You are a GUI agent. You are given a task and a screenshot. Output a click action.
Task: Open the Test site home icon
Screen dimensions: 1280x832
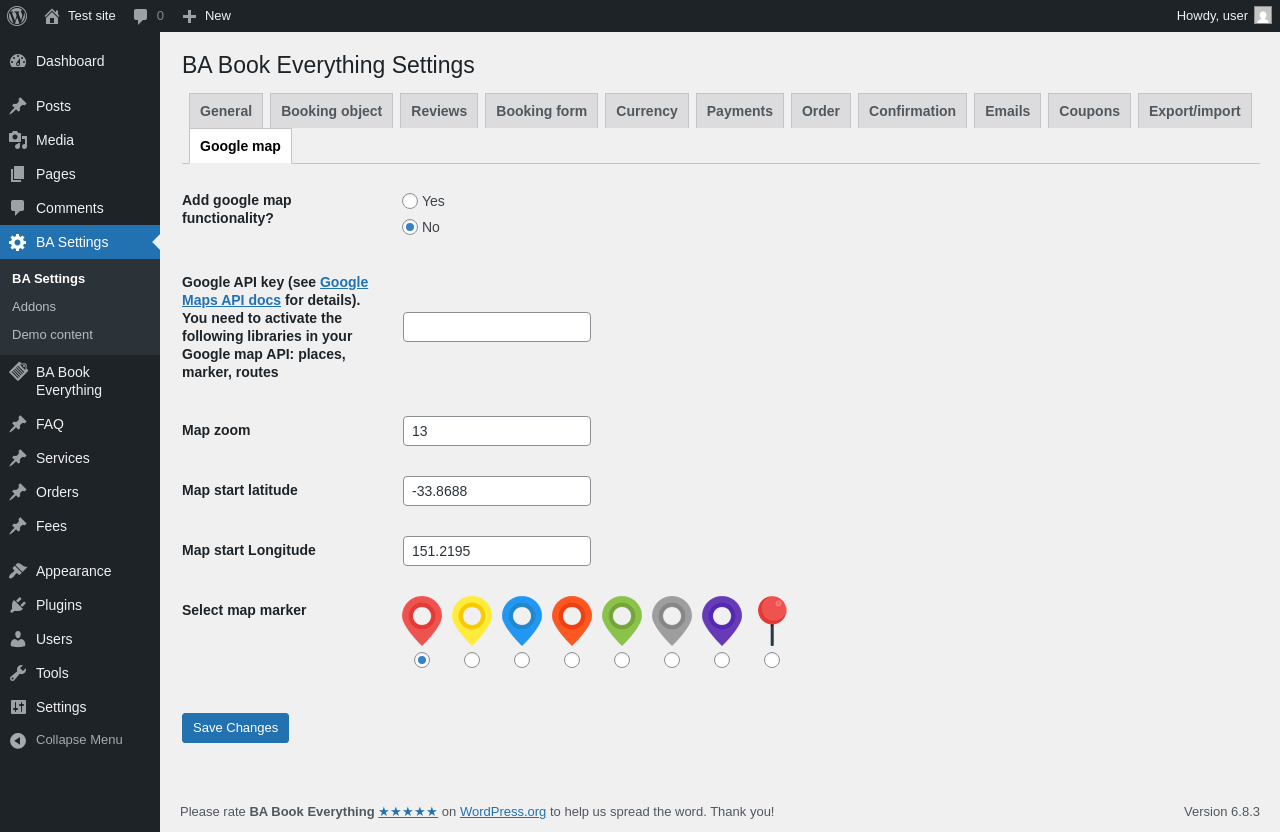pyautogui.click(x=52, y=16)
